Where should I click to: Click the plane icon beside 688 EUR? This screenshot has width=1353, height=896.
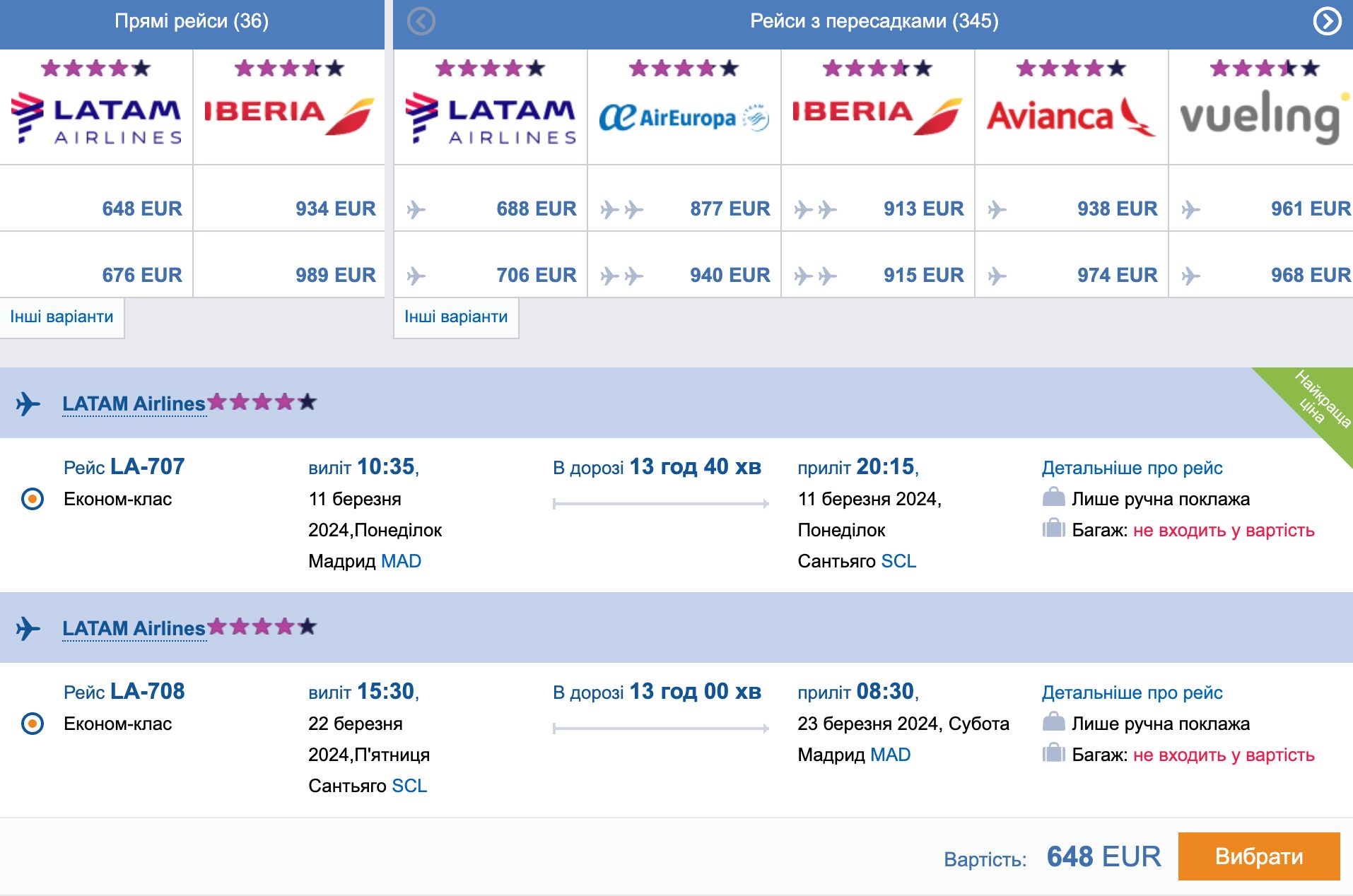(416, 209)
